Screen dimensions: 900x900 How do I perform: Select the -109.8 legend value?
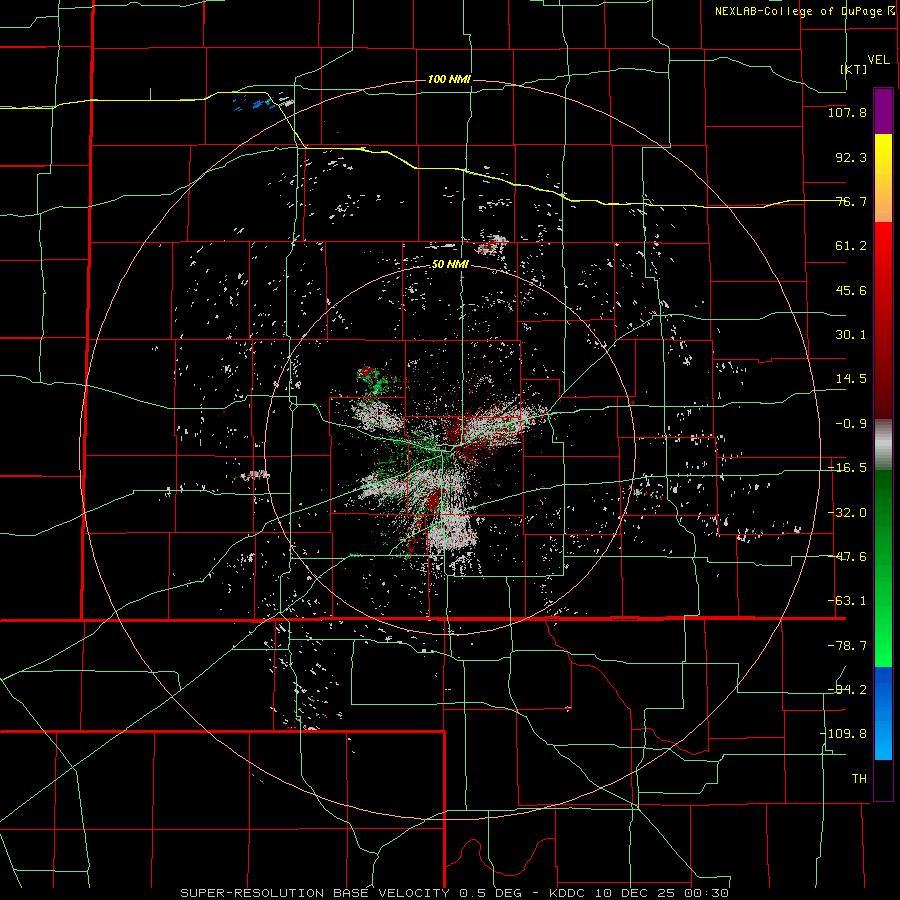[843, 734]
